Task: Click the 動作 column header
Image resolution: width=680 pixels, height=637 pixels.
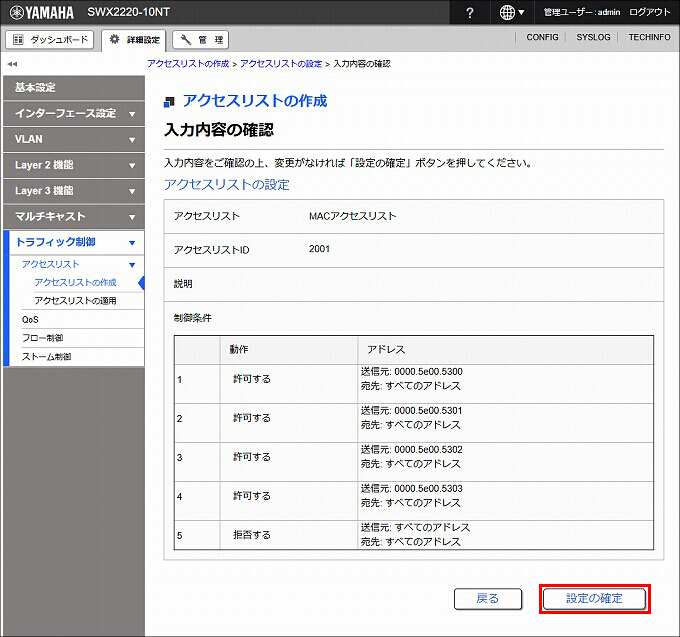Action: [x=239, y=350]
